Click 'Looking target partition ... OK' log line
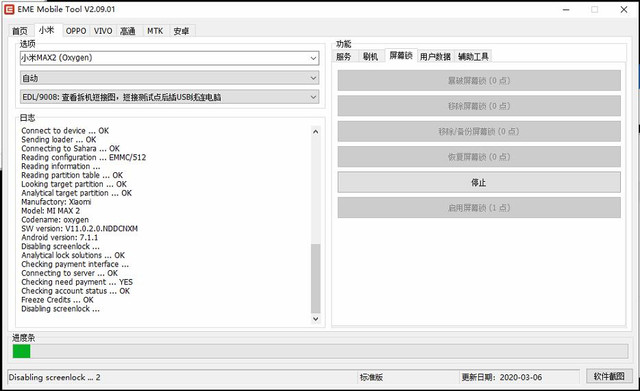 [74, 184]
